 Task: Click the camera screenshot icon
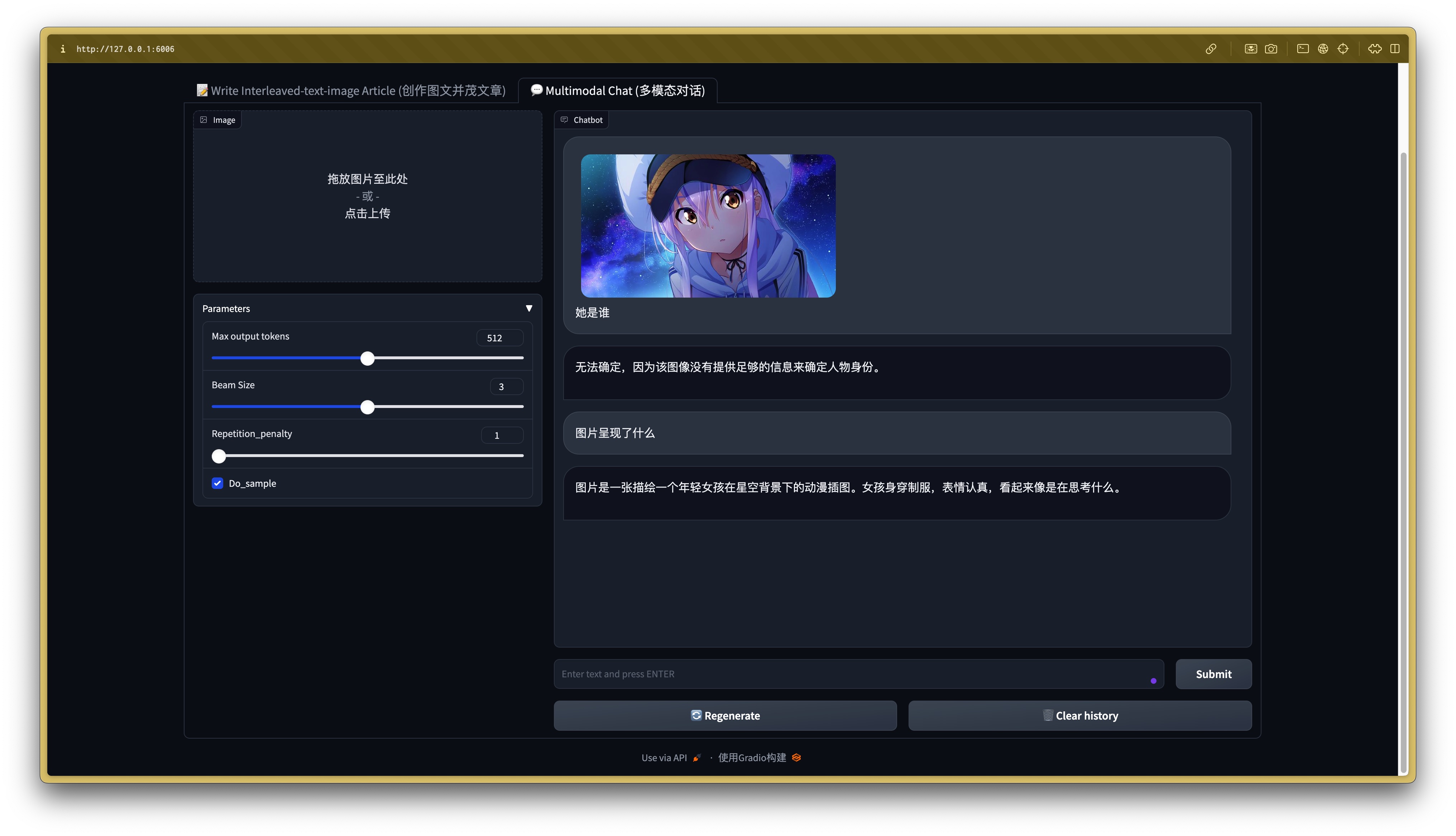click(1271, 49)
